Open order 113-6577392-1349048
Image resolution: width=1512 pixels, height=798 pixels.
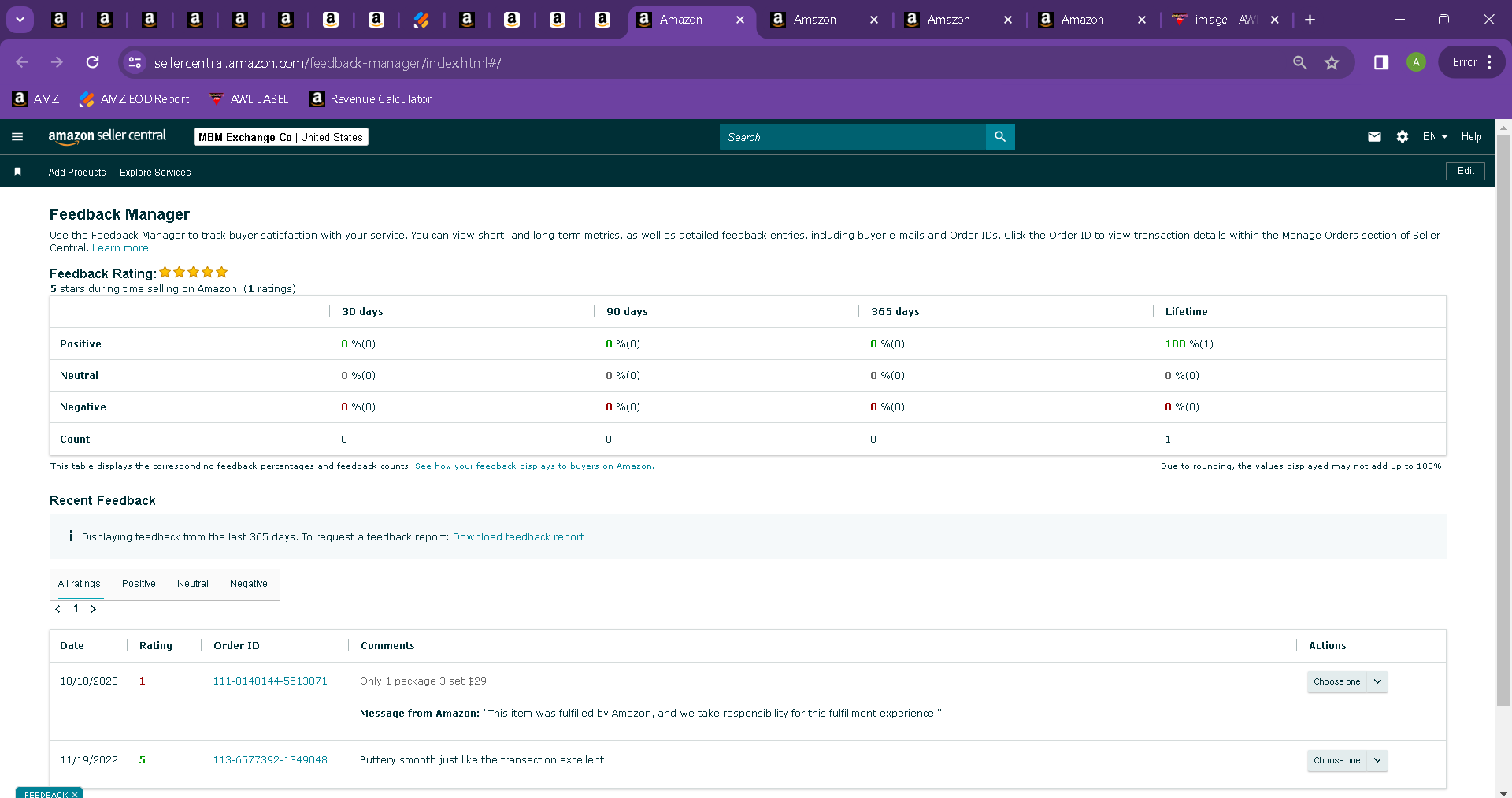tap(270, 760)
